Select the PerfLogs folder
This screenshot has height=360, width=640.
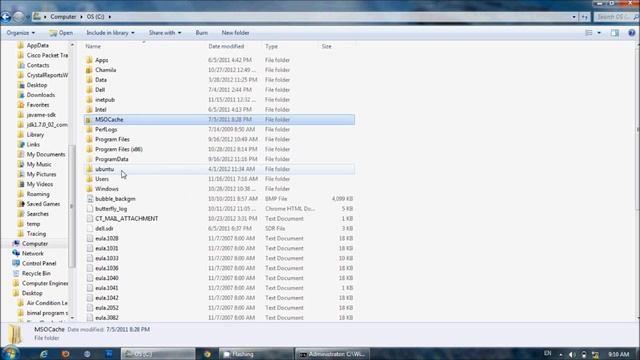pyautogui.click(x=106, y=129)
